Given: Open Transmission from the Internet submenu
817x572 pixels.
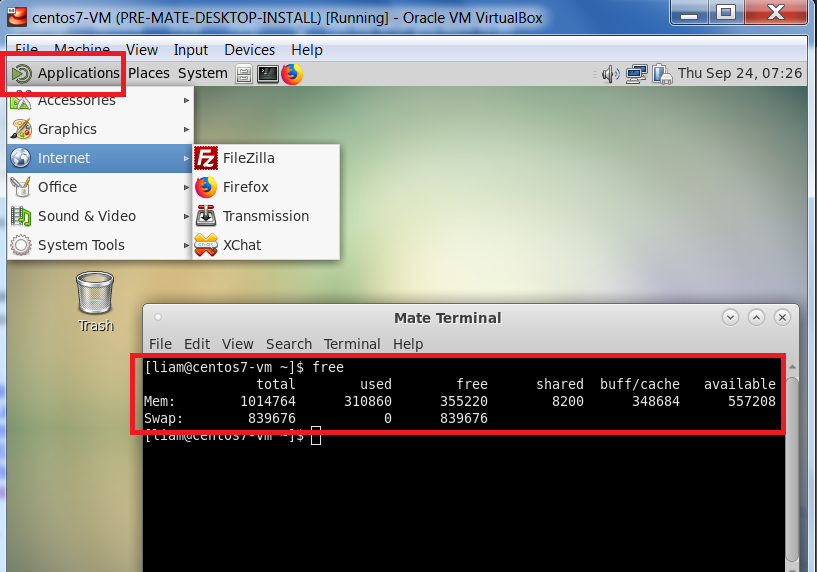Looking at the screenshot, I should click(265, 216).
